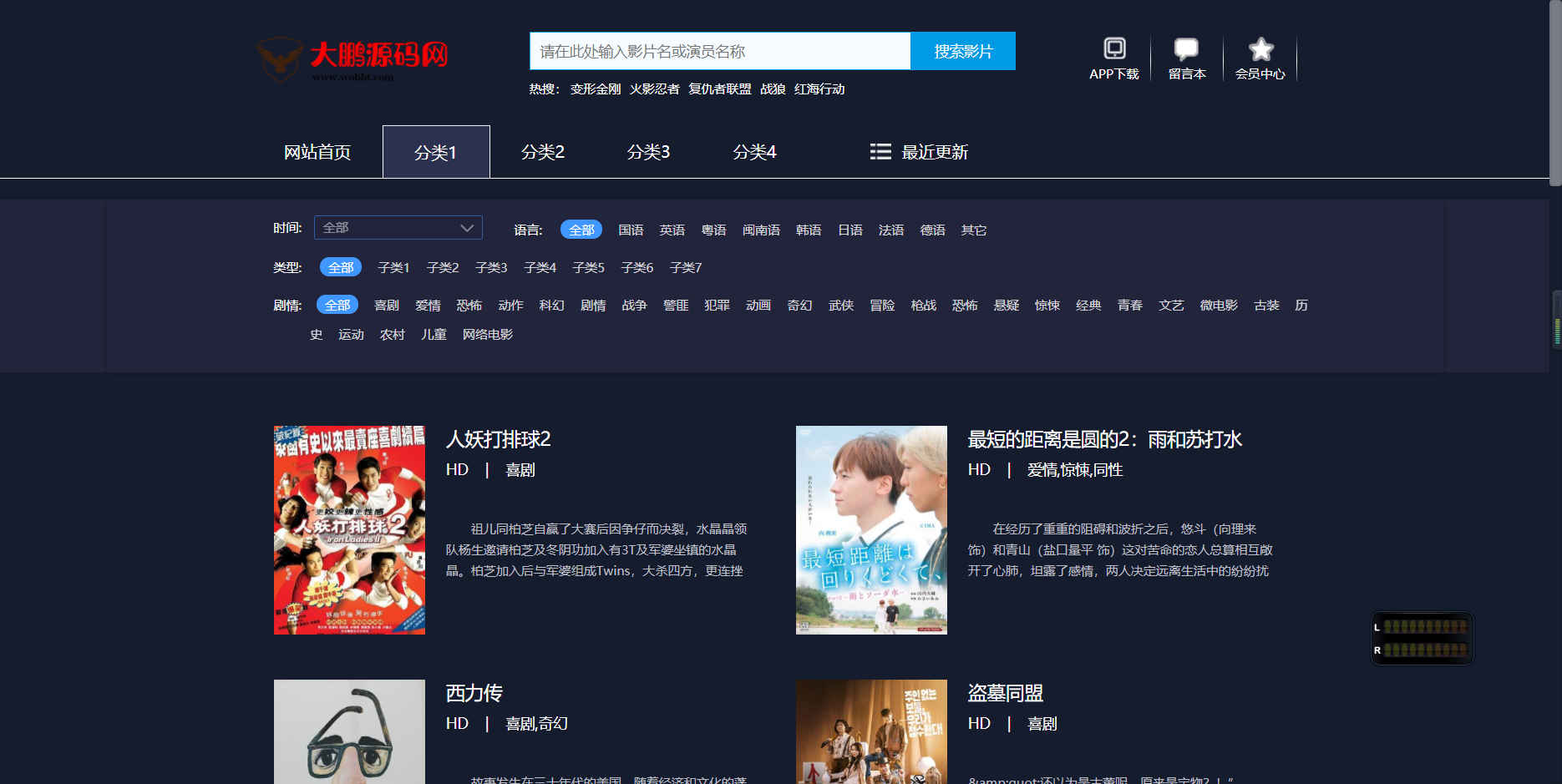Open the 留言本 message board icon

[1186, 49]
